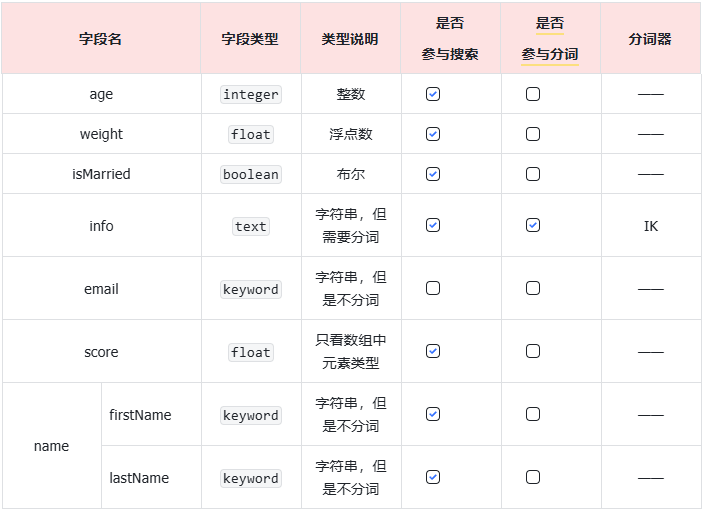
Task: Uncheck the tokenize checkbox in the info row
Action: pyautogui.click(x=533, y=226)
